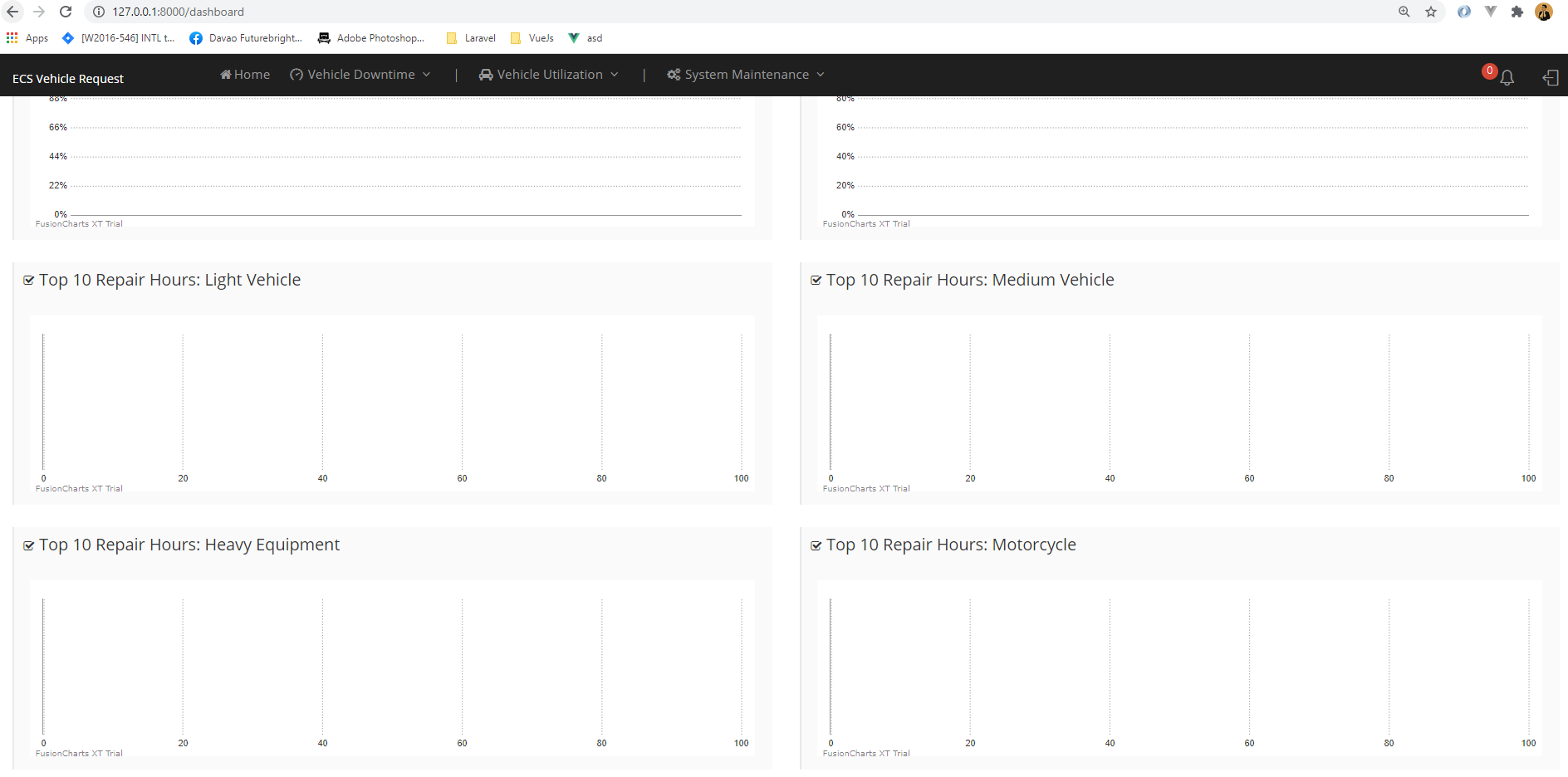The width and height of the screenshot is (1568, 777).
Task: Open the Laravel bookmarks folder
Action: tap(471, 38)
